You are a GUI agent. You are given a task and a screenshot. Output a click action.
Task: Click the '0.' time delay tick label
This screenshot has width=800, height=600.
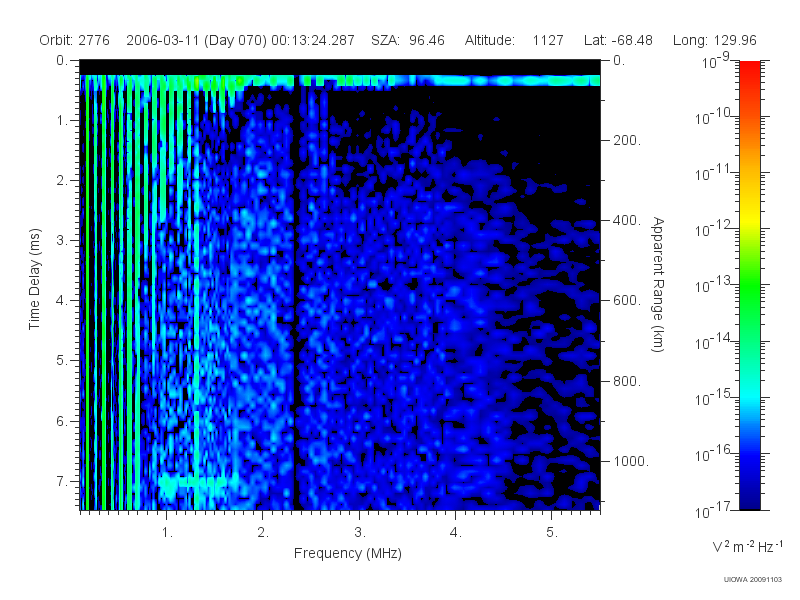(61, 61)
